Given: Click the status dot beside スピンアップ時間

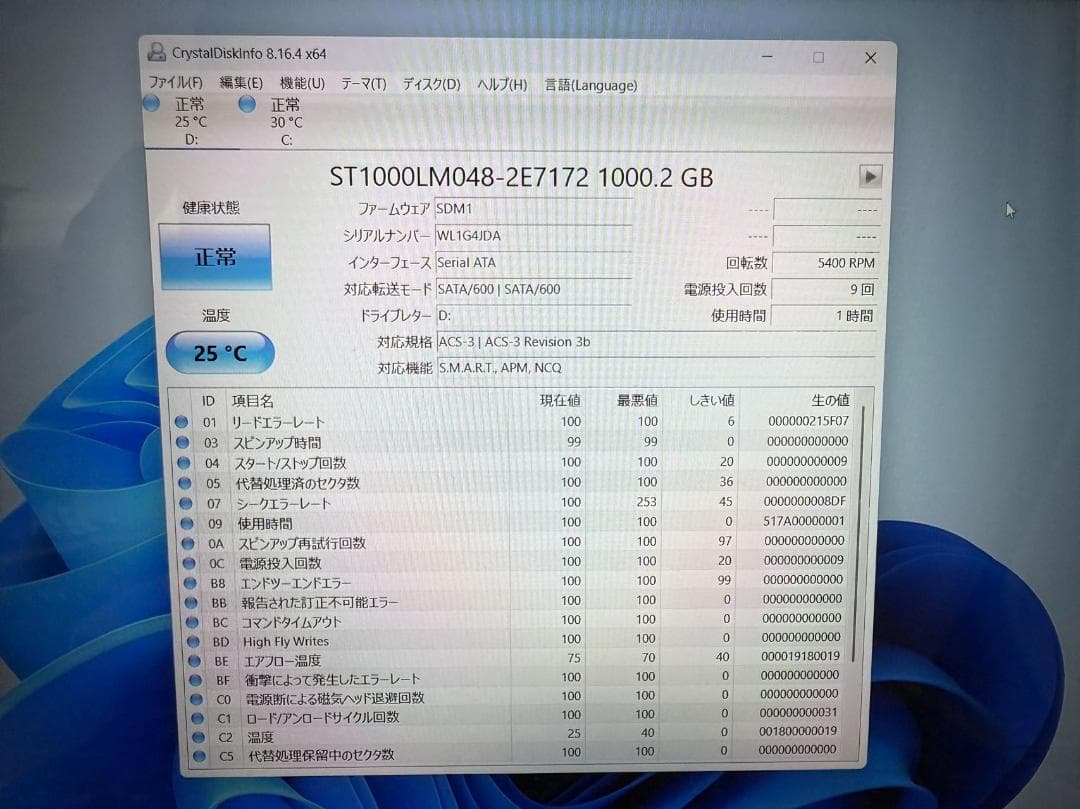Looking at the screenshot, I should pyautogui.click(x=181, y=442).
